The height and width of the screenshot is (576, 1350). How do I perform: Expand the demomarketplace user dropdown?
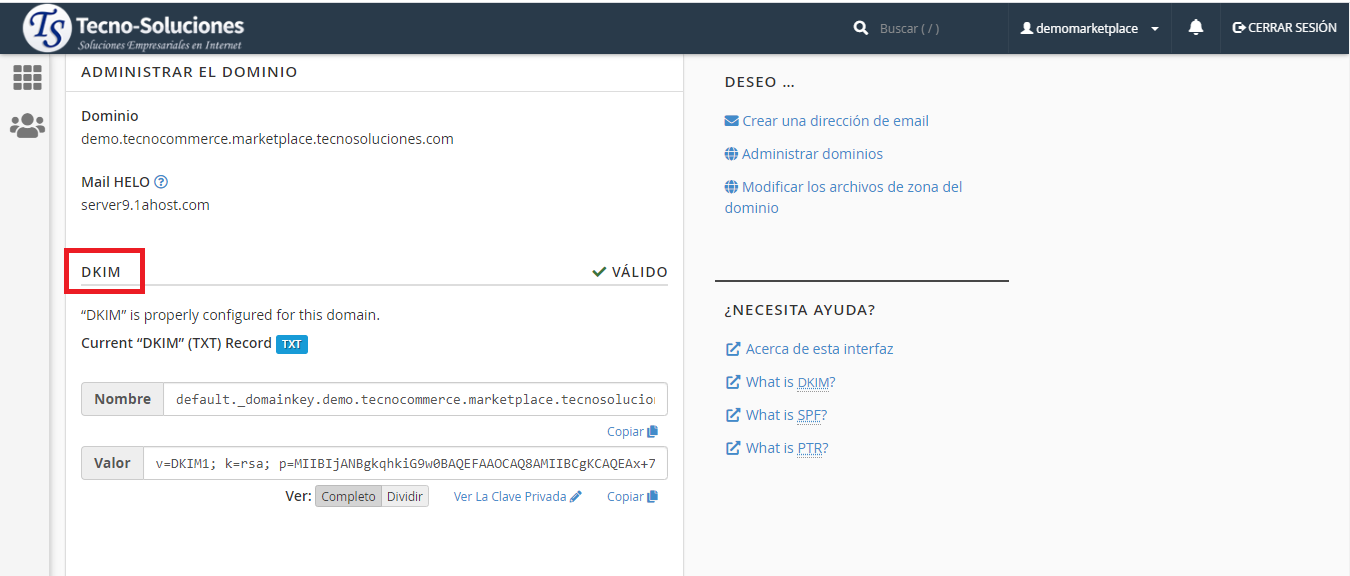(1089, 29)
